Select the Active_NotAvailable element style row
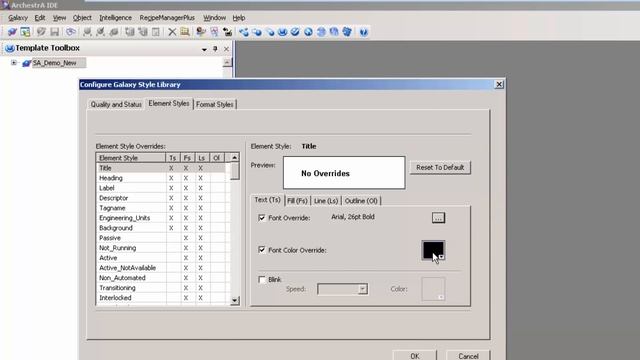 coord(160,268)
